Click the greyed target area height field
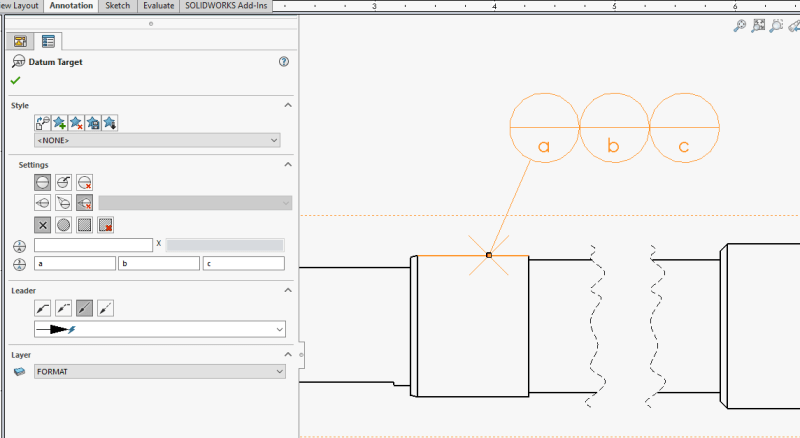This screenshot has height=438, width=800. (x=224, y=245)
